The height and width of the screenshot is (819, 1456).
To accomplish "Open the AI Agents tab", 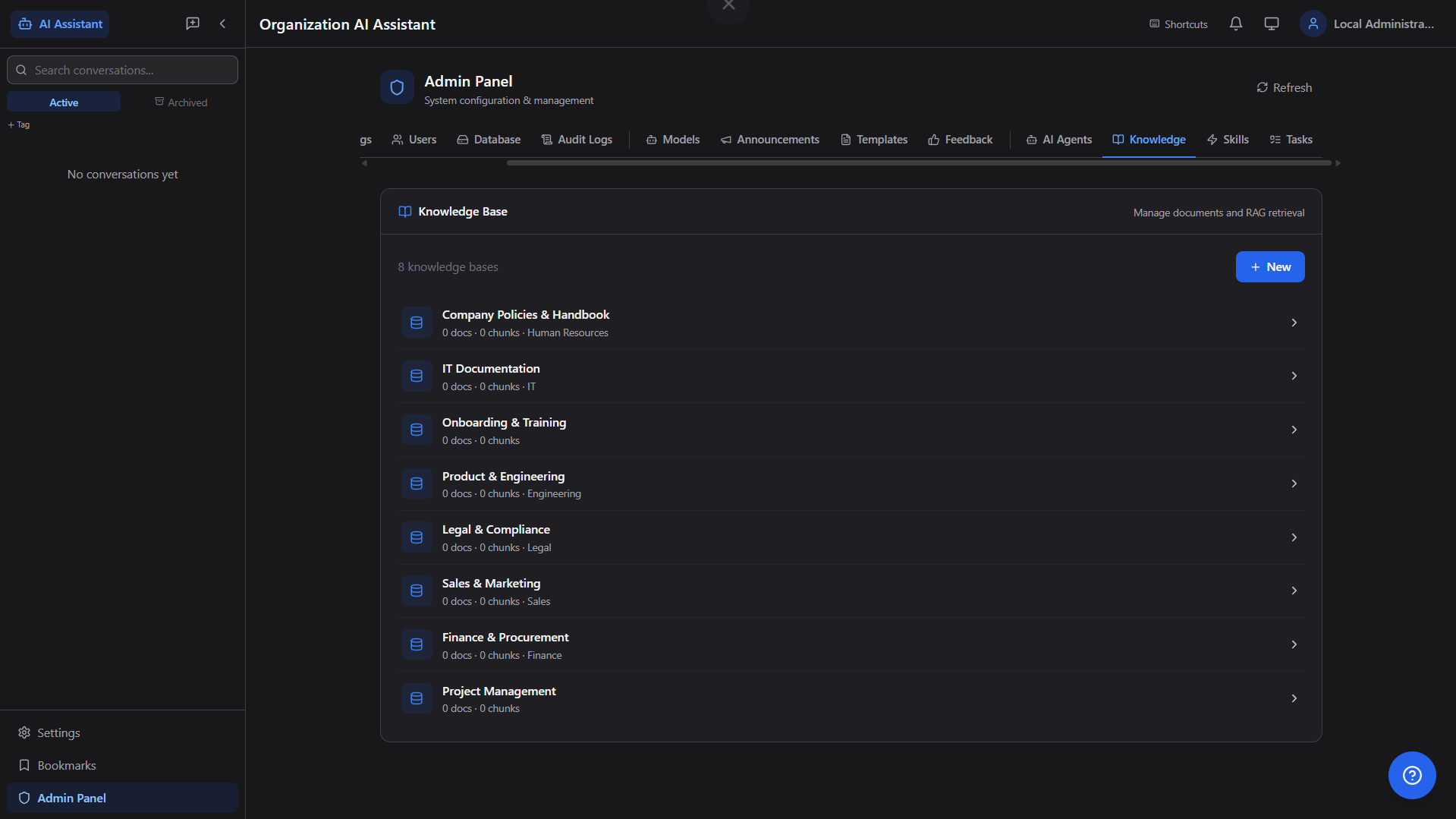I will tap(1058, 140).
